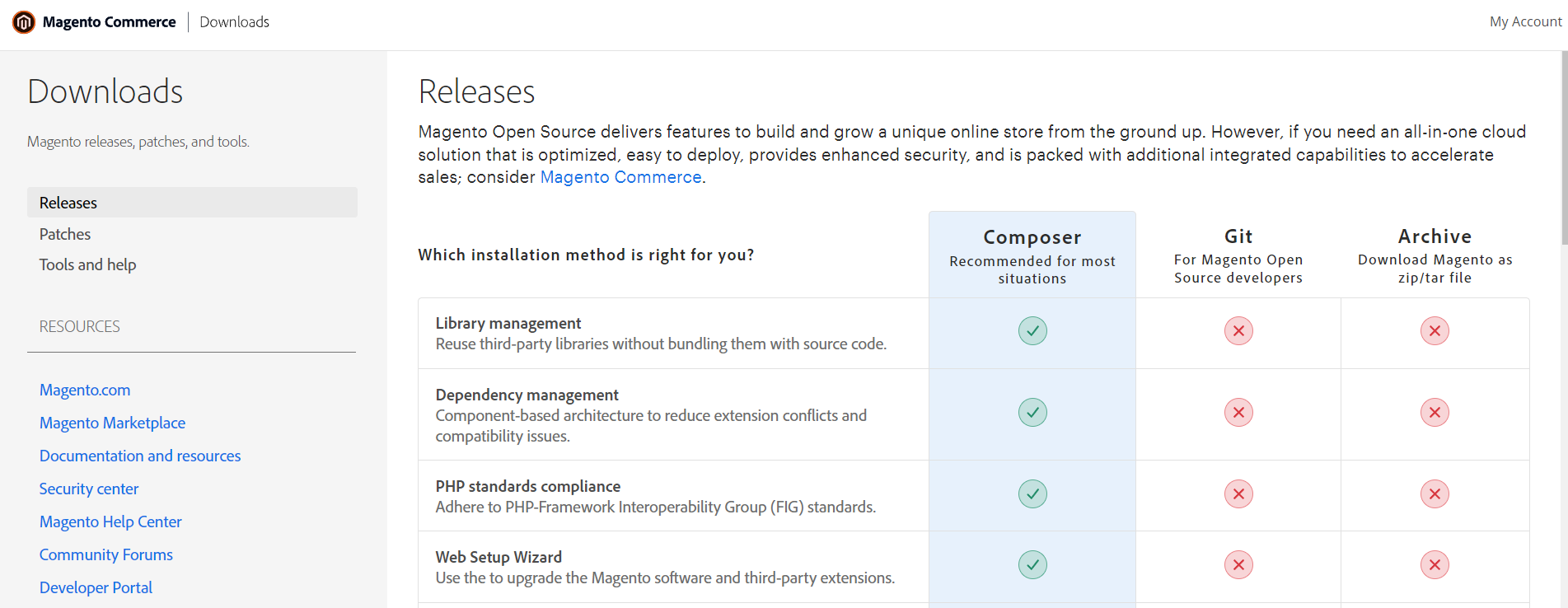
Task: Click Archive red X for Dependency management
Action: tap(1434, 413)
